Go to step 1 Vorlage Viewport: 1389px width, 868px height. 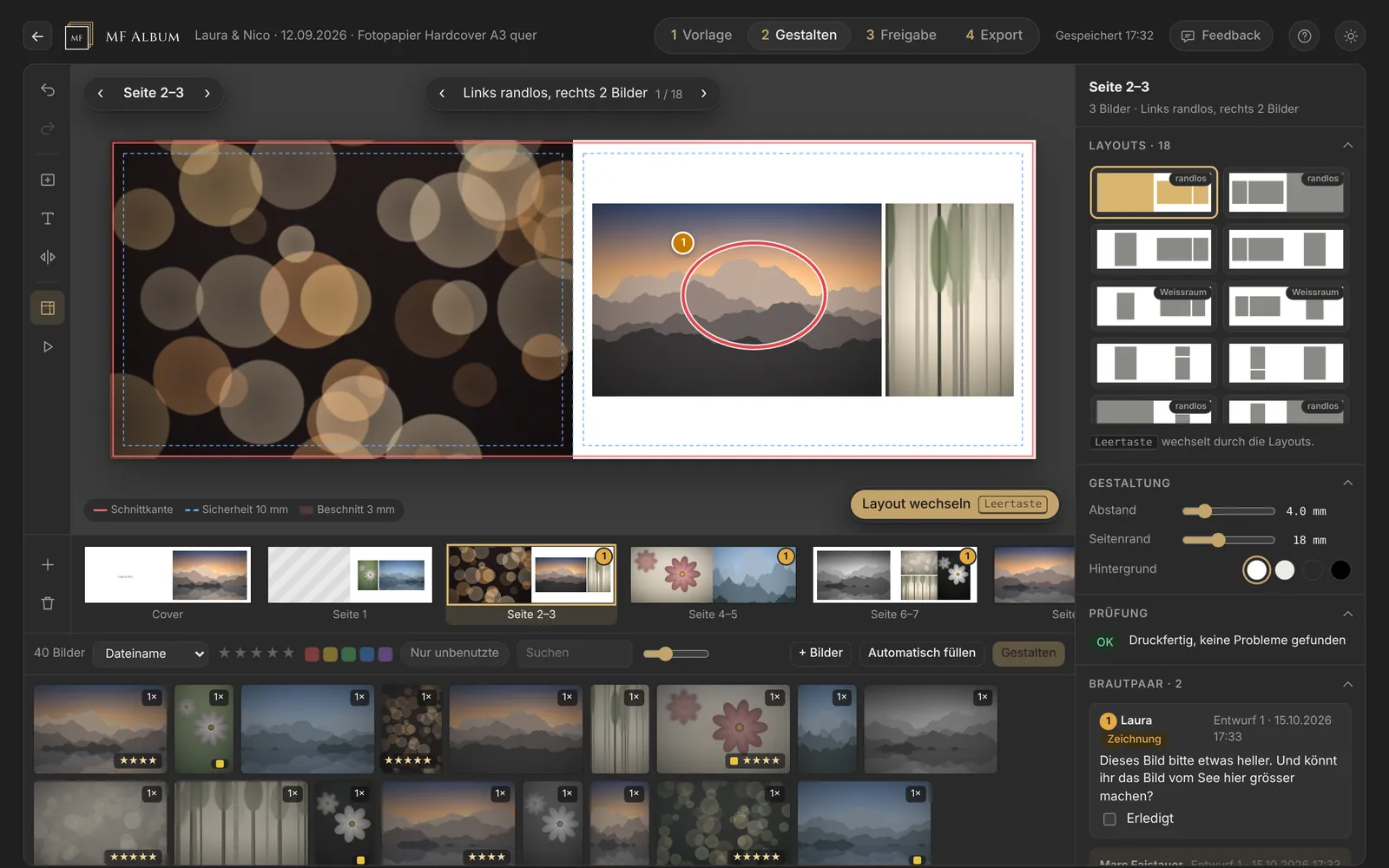click(x=701, y=36)
